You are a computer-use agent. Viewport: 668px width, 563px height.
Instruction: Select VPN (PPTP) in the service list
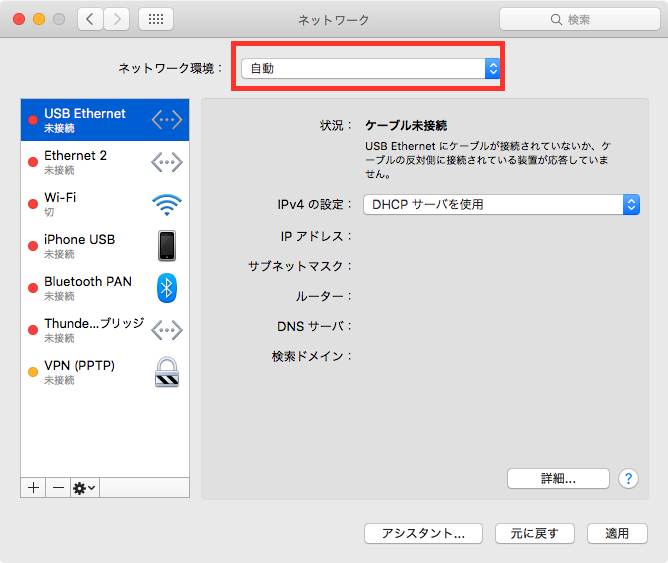(105, 372)
